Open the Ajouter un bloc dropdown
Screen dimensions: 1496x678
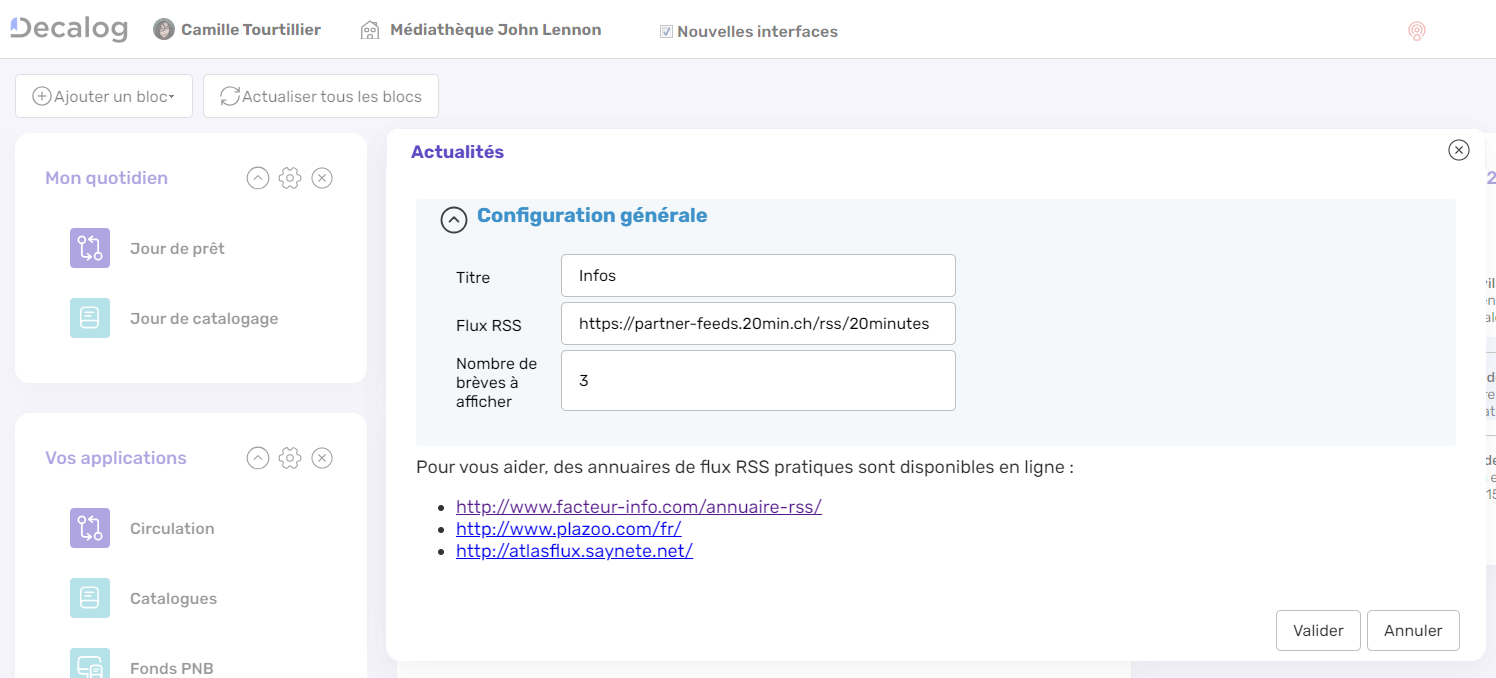[x=103, y=95]
